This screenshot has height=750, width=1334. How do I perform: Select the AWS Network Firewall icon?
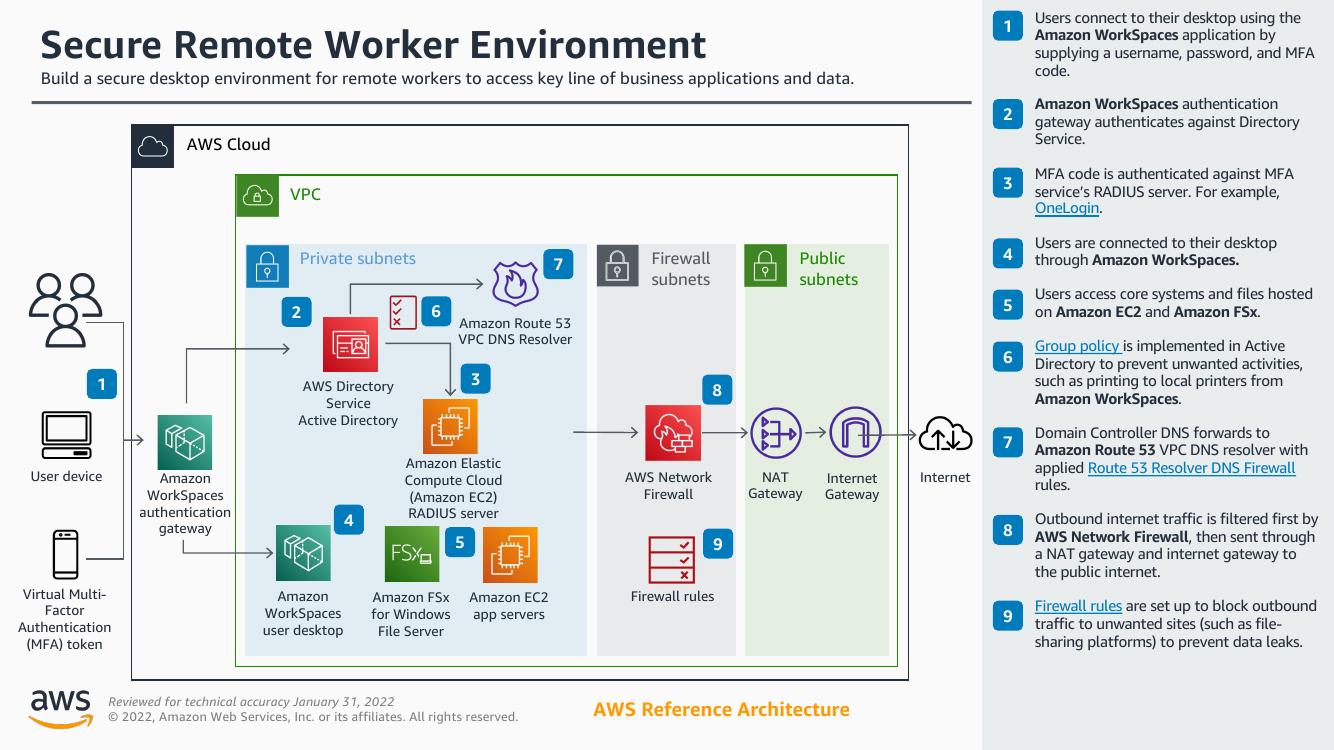click(x=672, y=433)
